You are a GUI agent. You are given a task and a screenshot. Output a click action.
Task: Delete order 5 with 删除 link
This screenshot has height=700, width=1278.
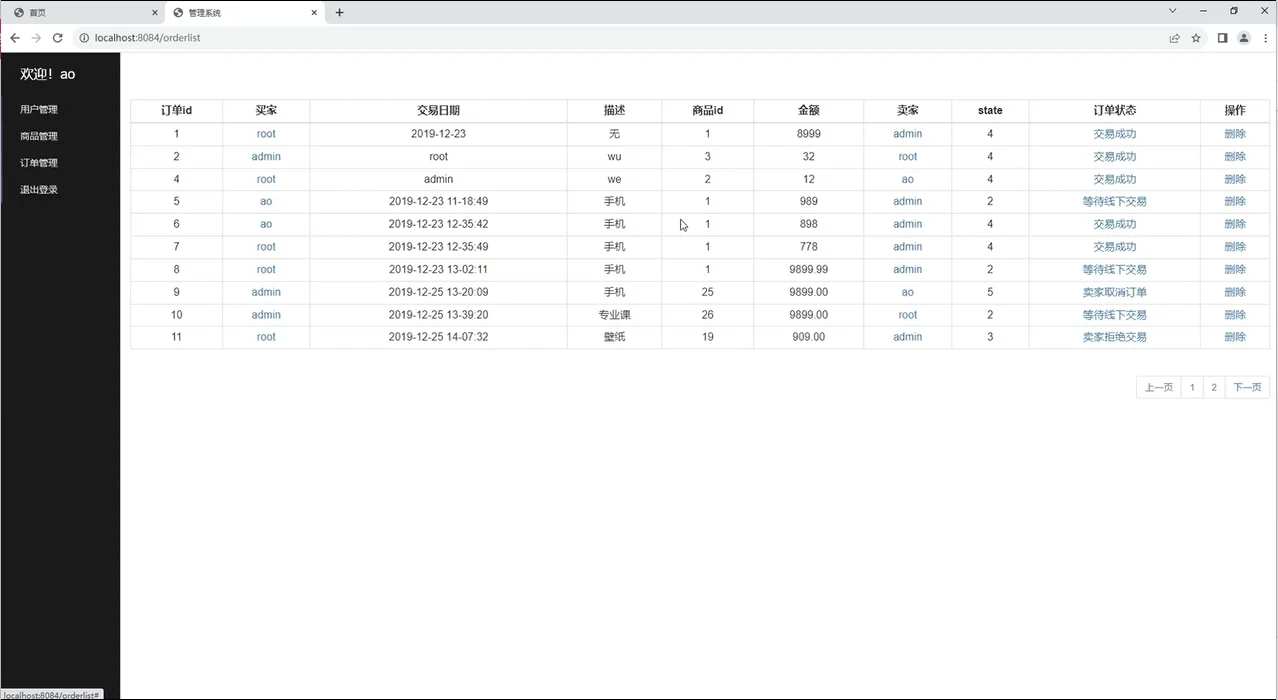1235,202
